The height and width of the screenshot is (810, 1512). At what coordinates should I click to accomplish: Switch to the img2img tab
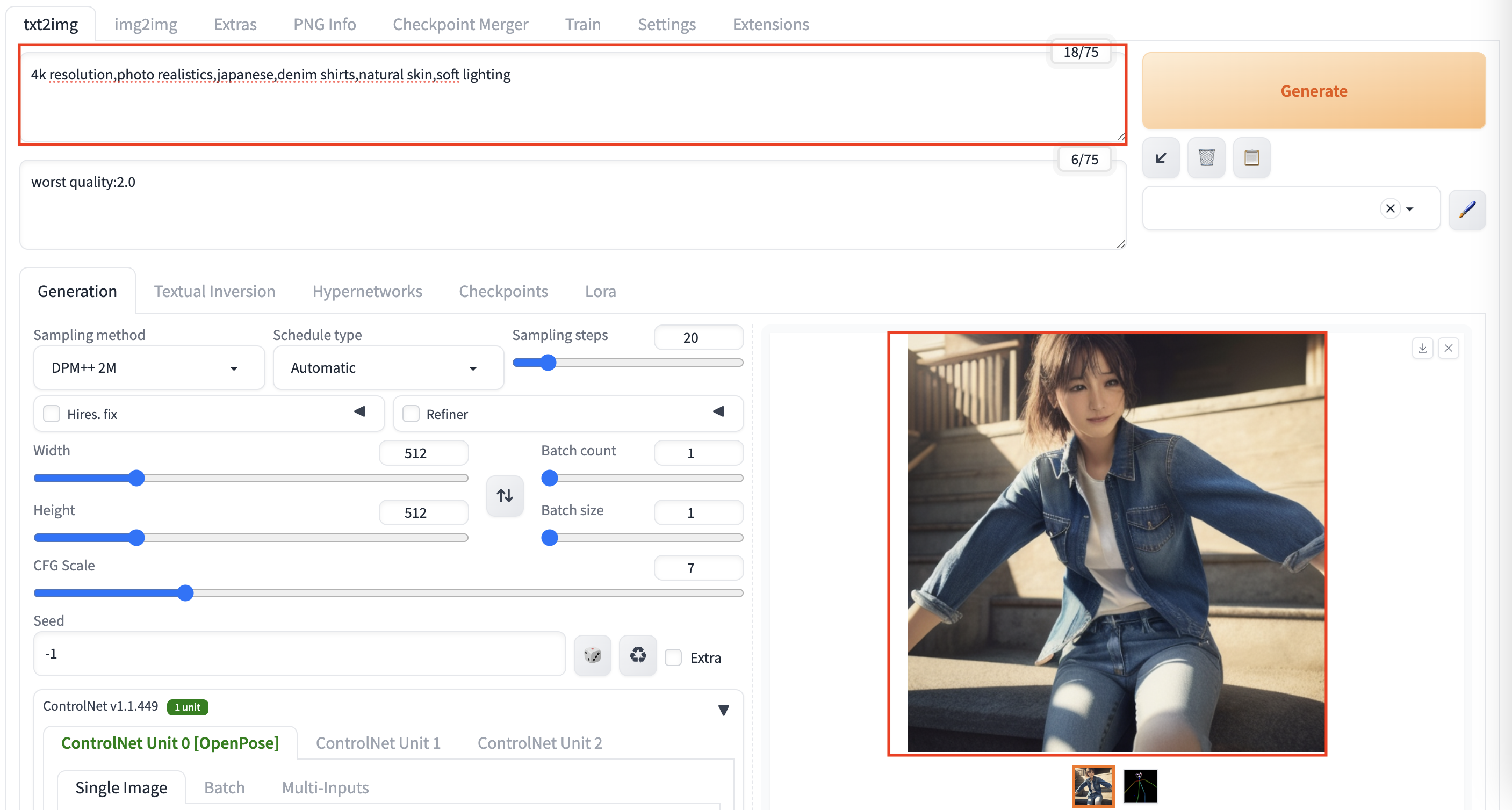[146, 24]
